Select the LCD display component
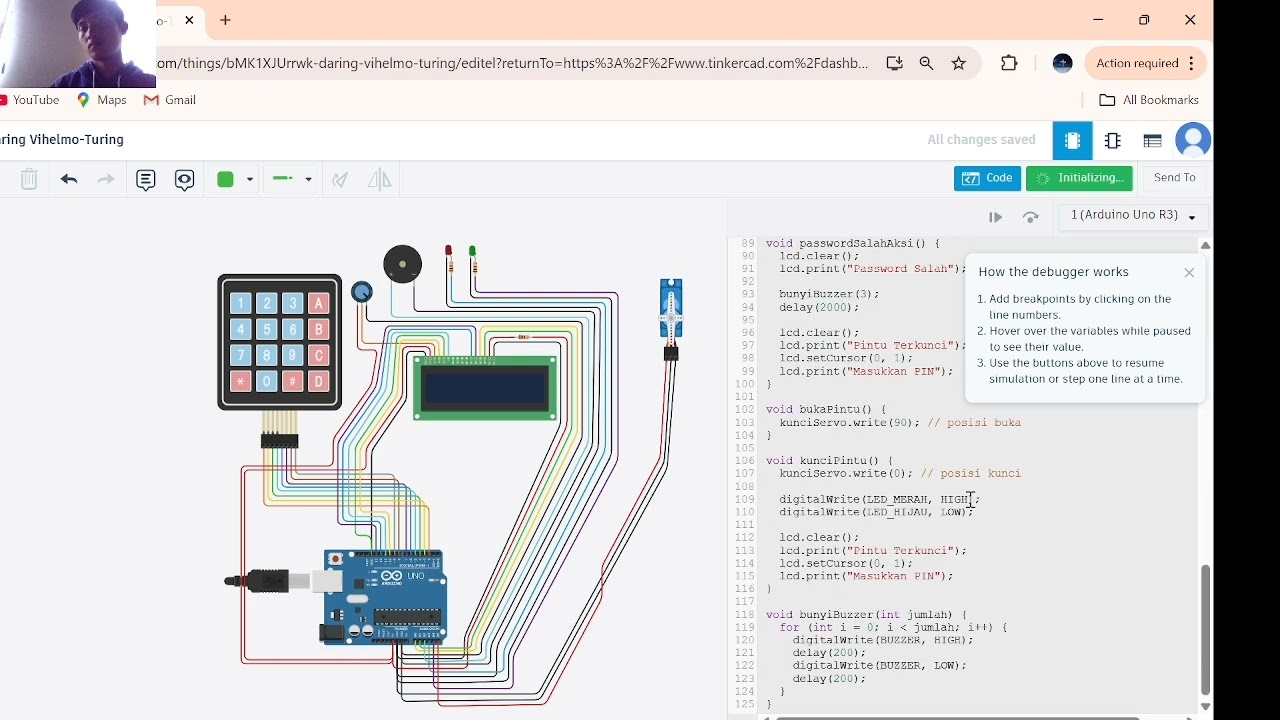Screen dimensions: 1280x720 [486, 387]
